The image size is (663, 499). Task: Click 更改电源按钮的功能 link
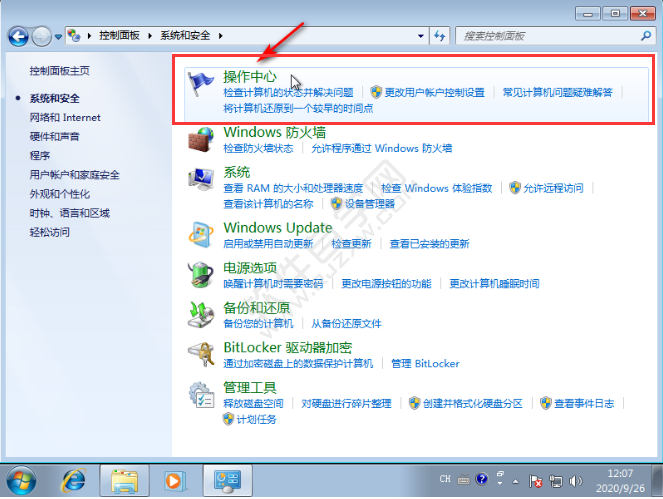pyautogui.click(x=386, y=284)
